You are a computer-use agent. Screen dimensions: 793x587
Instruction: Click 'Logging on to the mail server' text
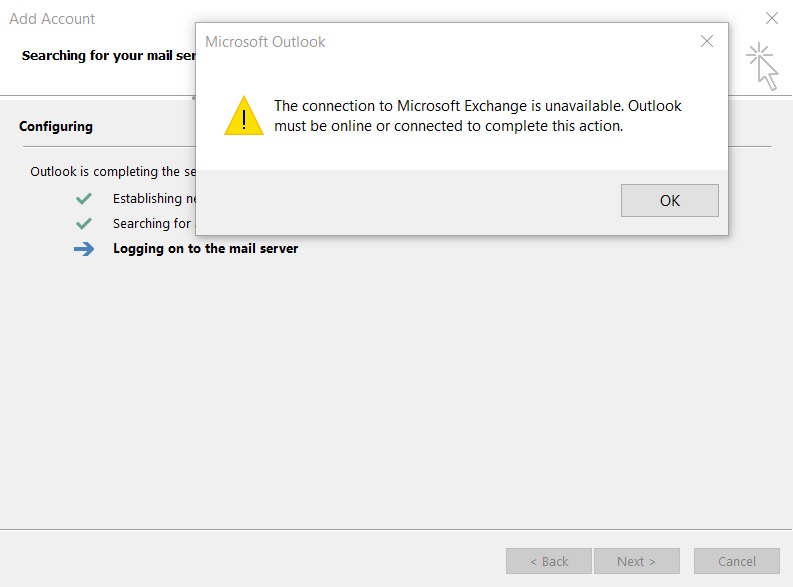click(x=205, y=249)
